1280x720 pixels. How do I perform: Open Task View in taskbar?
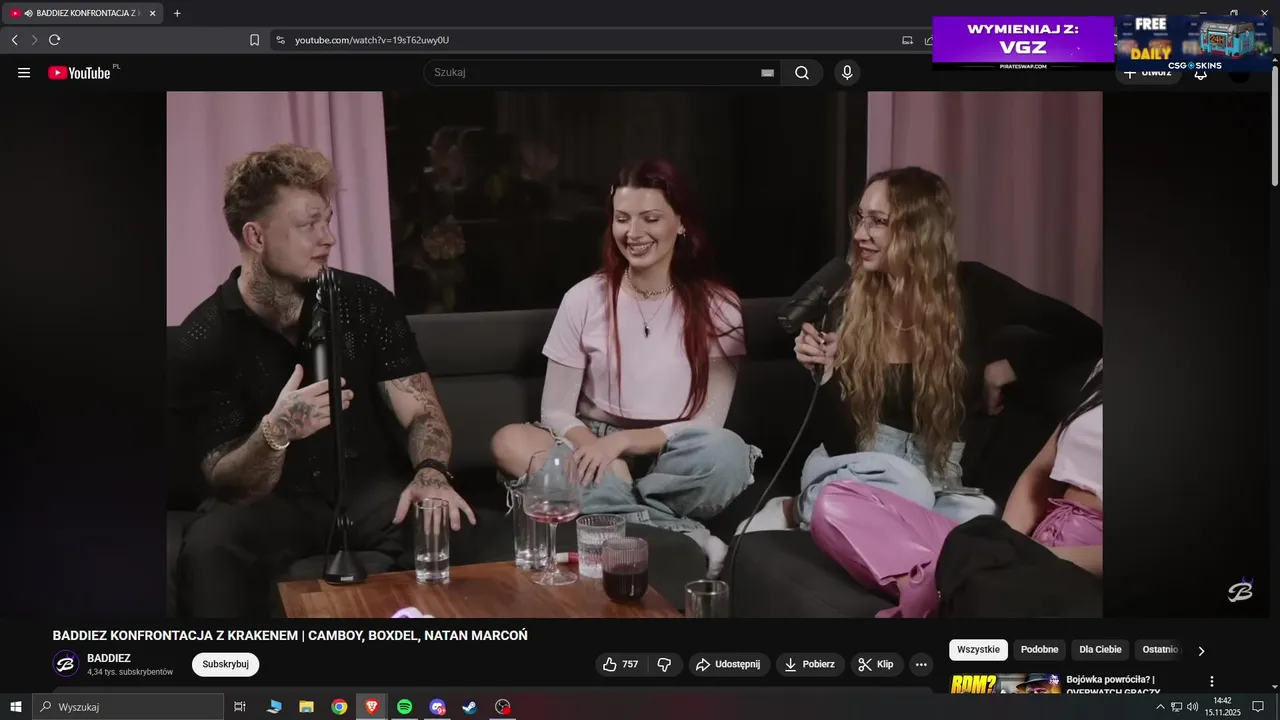240,707
